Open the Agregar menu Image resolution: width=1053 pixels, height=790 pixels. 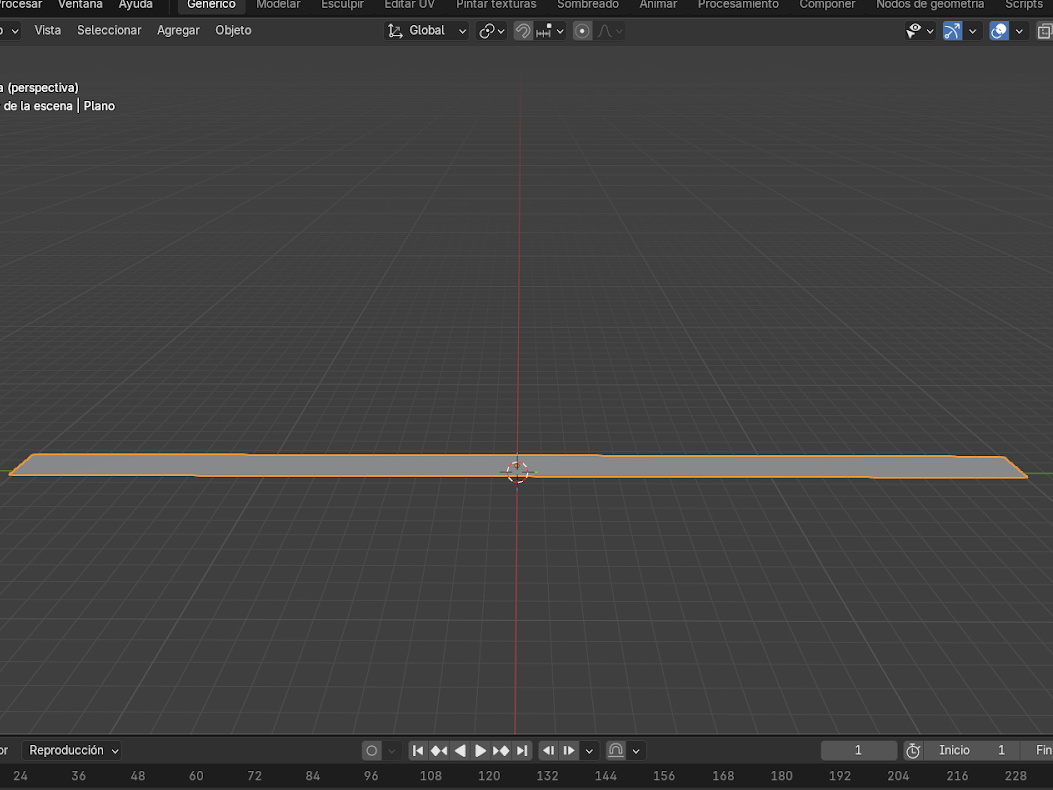click(x=178, y=31)
